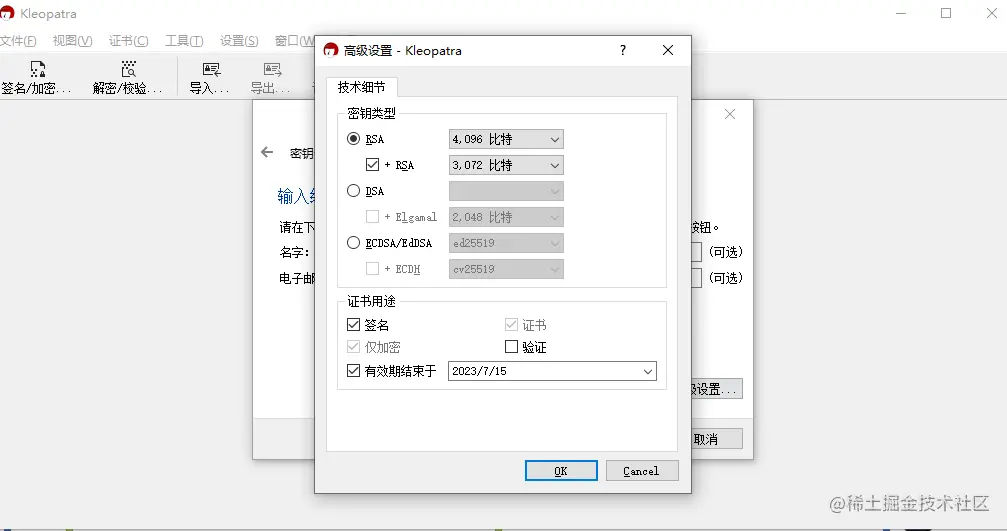Click the Decrypt/Verify (解密/校验) toolbar icon

pyautogui.click(x=128, y=69)
